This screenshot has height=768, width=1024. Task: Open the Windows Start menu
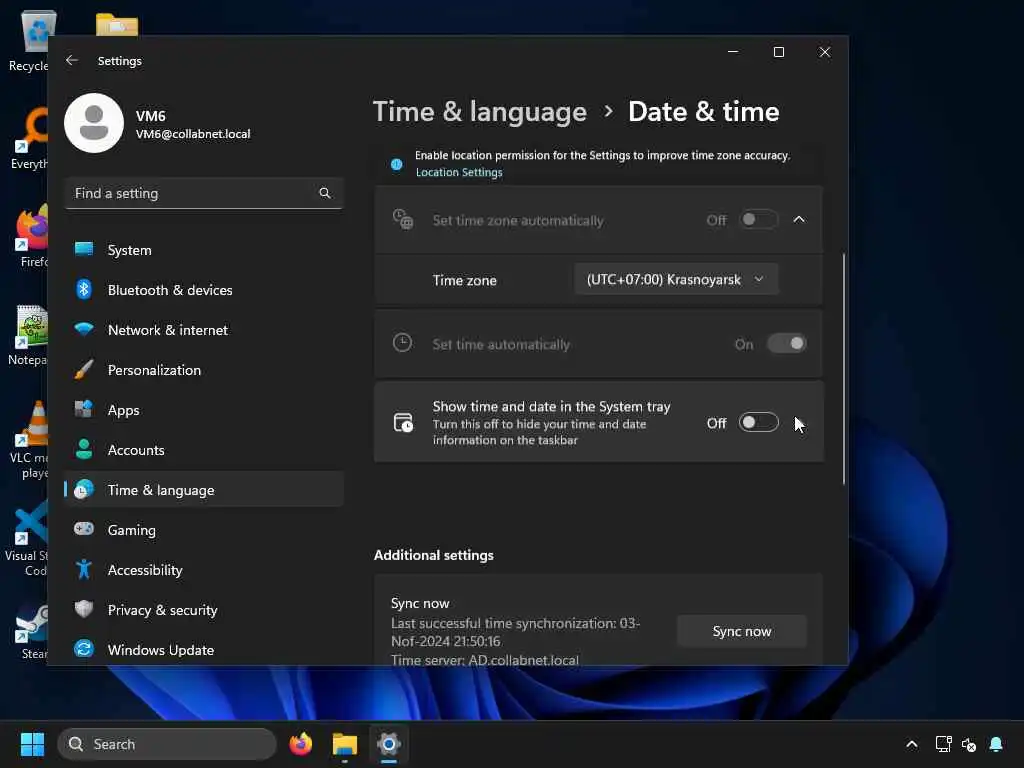32,744
